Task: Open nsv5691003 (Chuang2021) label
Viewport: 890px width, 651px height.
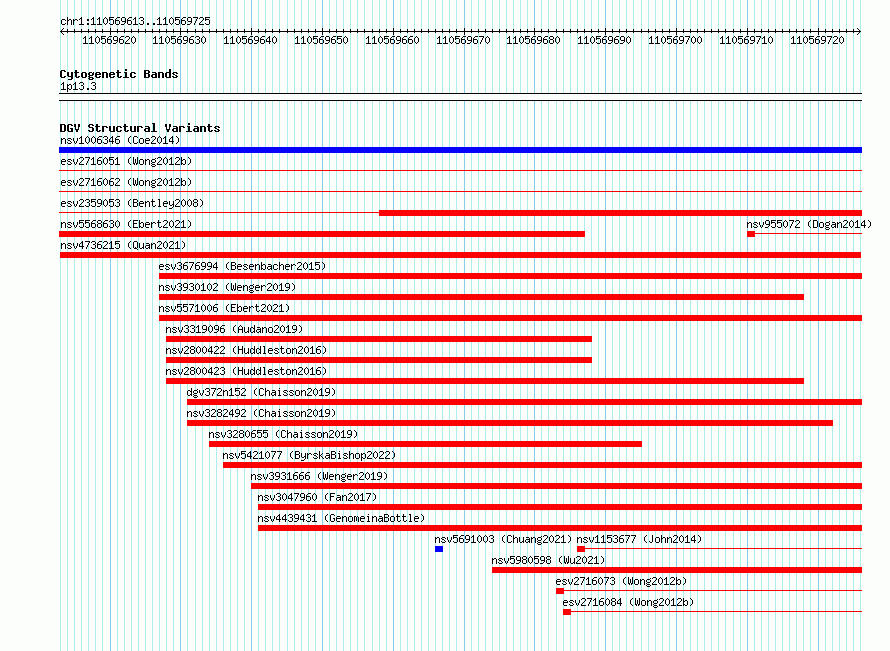Action: [503, 539]
